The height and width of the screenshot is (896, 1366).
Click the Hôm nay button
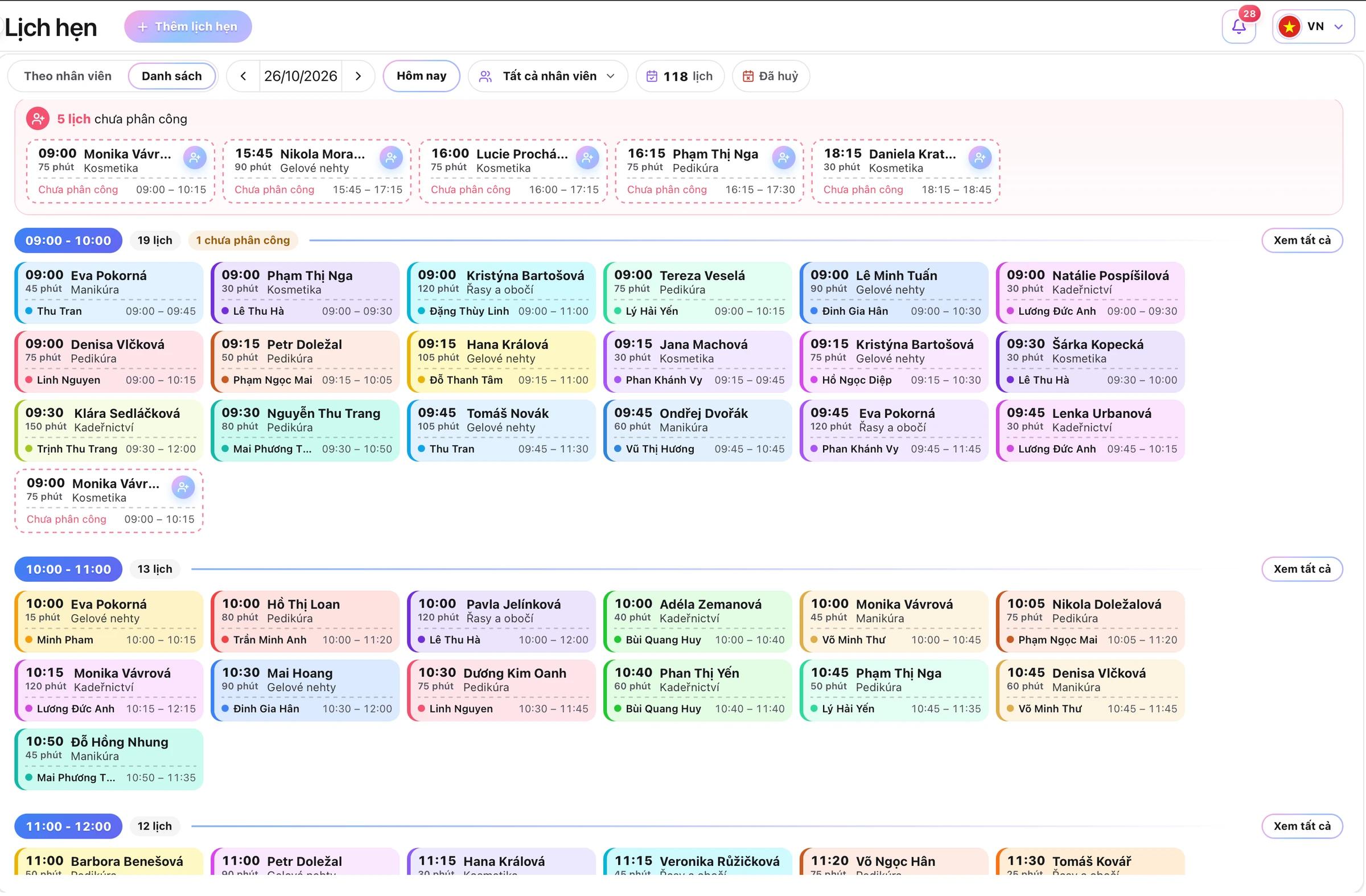pos(422,76)
